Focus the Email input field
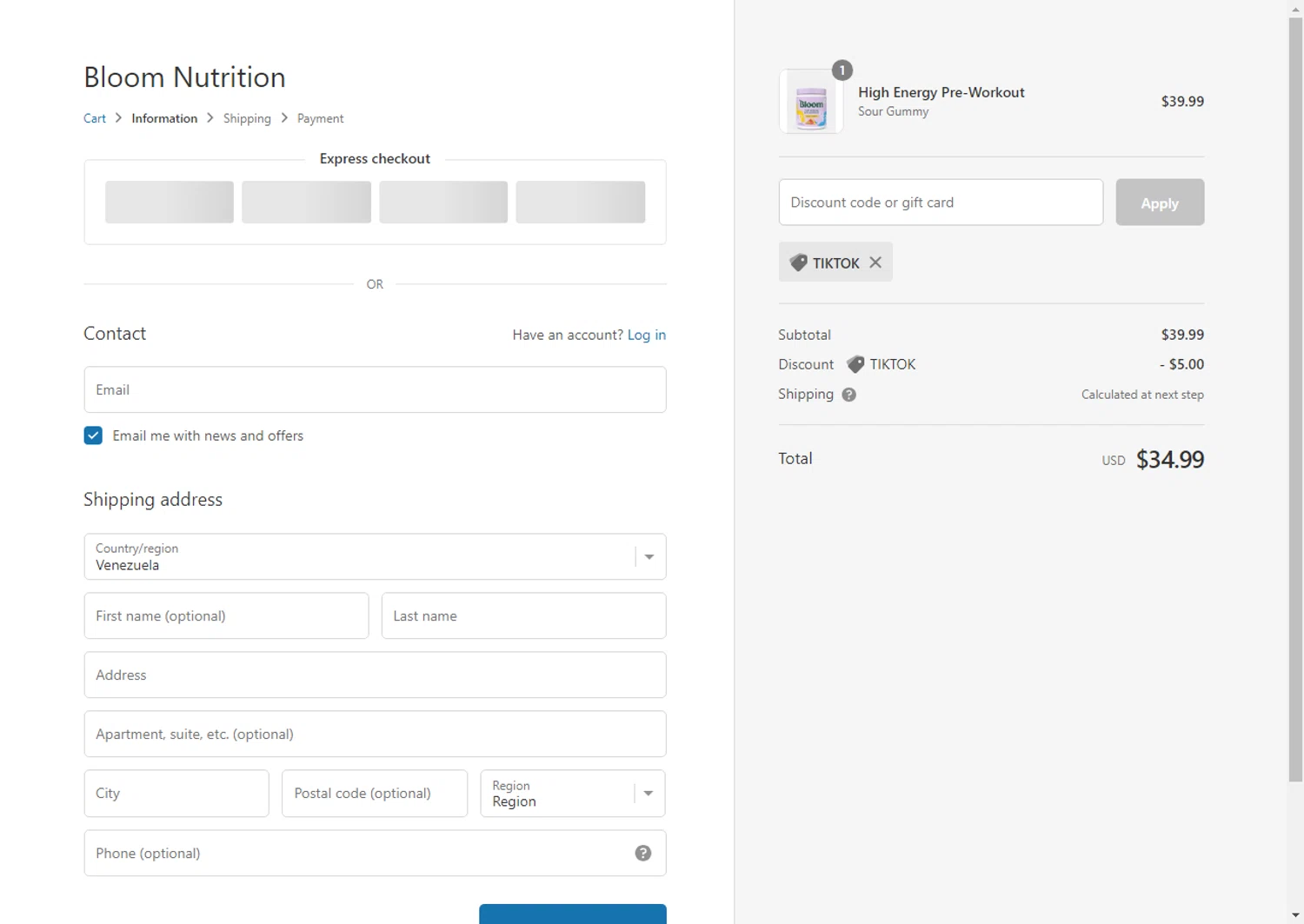 (375, 389)
